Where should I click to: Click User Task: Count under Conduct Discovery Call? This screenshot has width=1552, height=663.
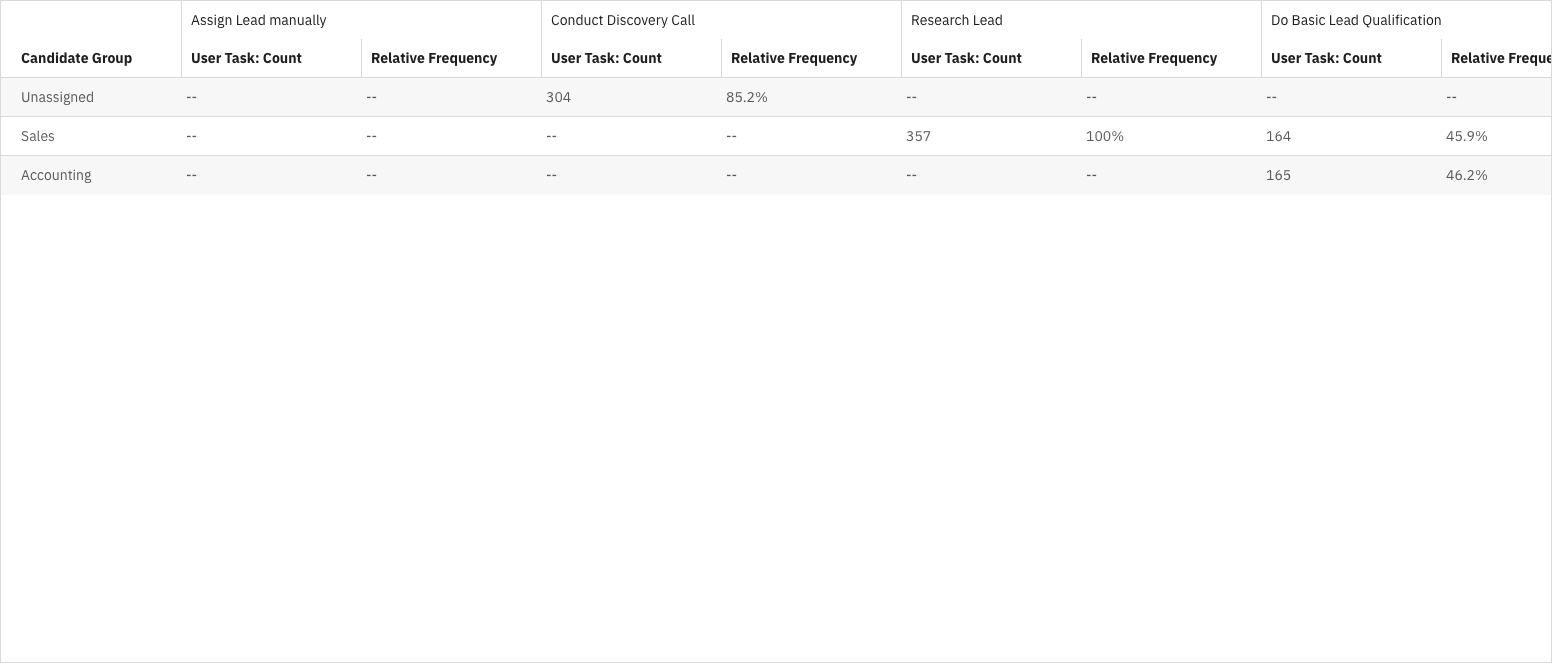(x=606, y=58)
